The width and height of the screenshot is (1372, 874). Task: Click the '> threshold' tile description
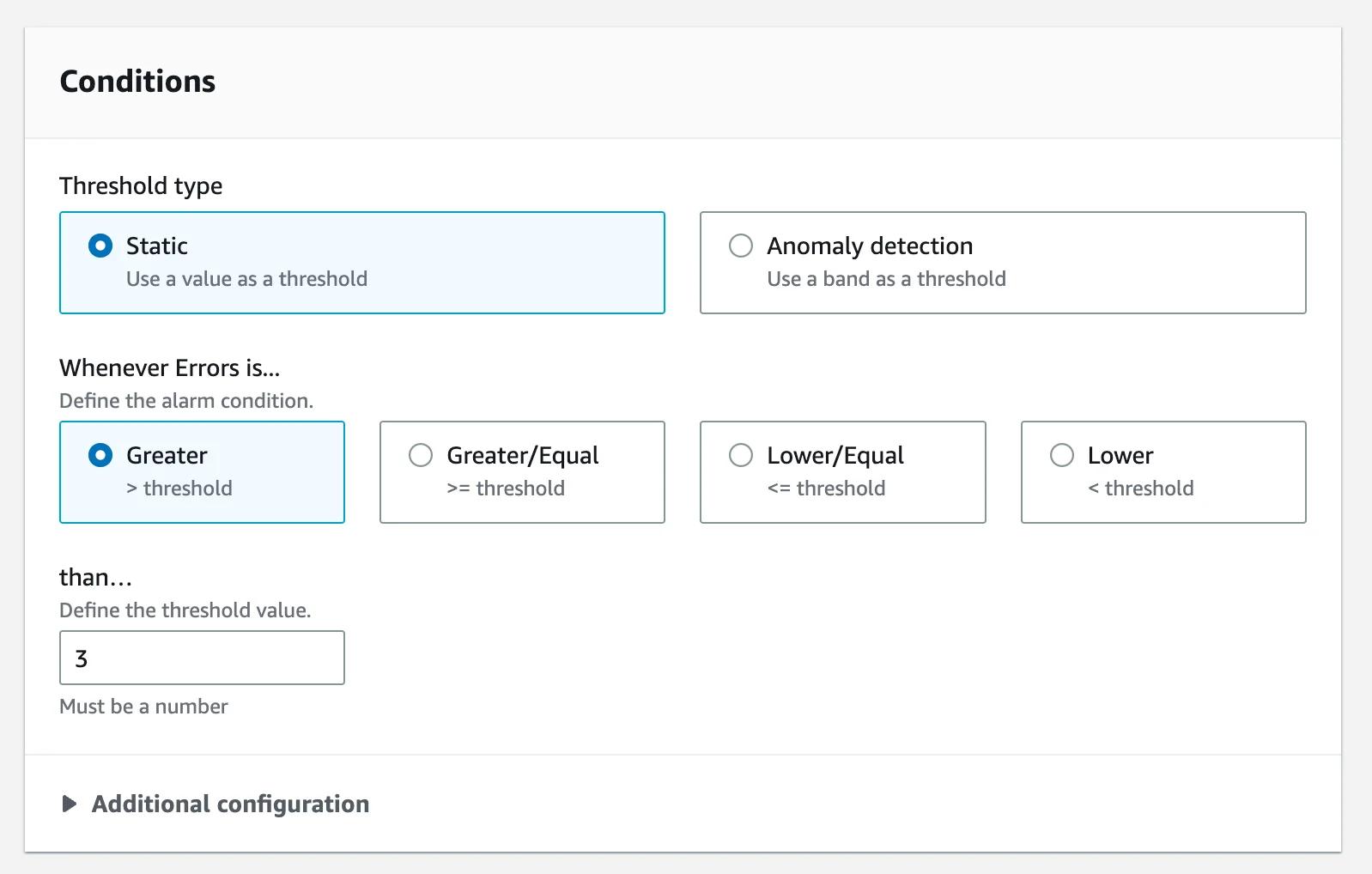[179, 489]
